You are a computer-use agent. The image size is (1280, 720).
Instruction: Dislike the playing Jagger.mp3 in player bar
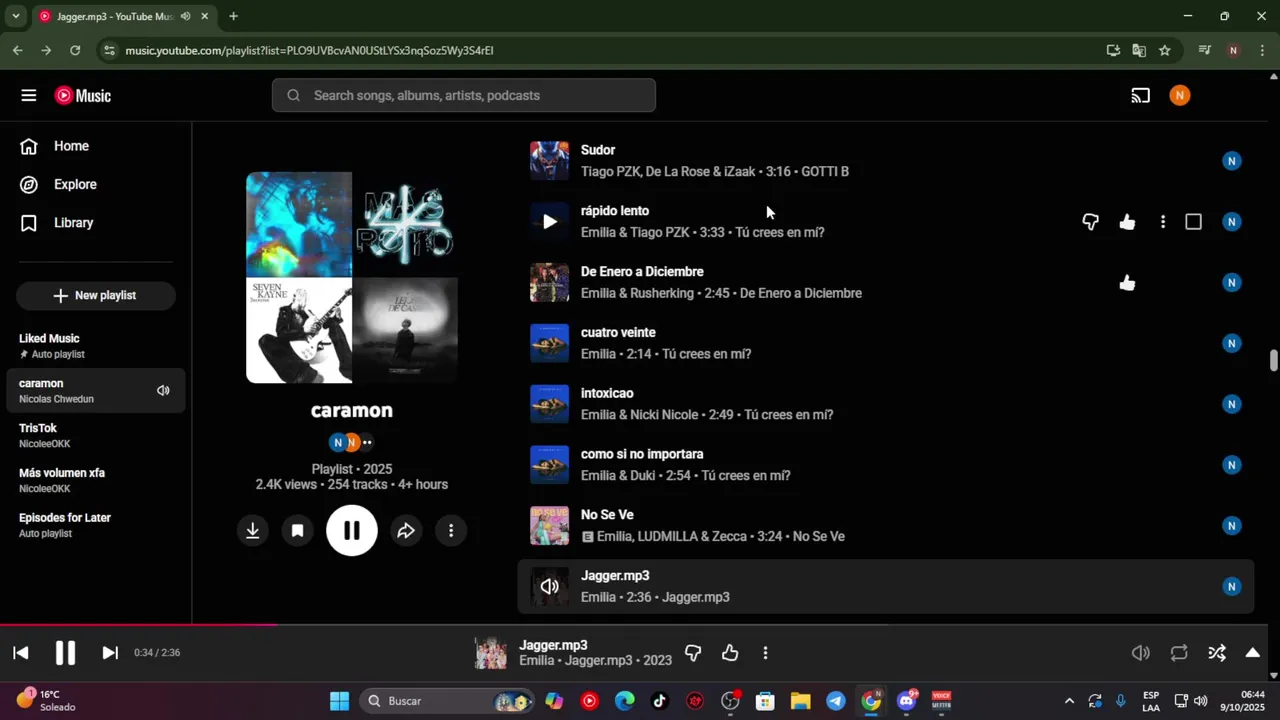[x=693, y=653]
